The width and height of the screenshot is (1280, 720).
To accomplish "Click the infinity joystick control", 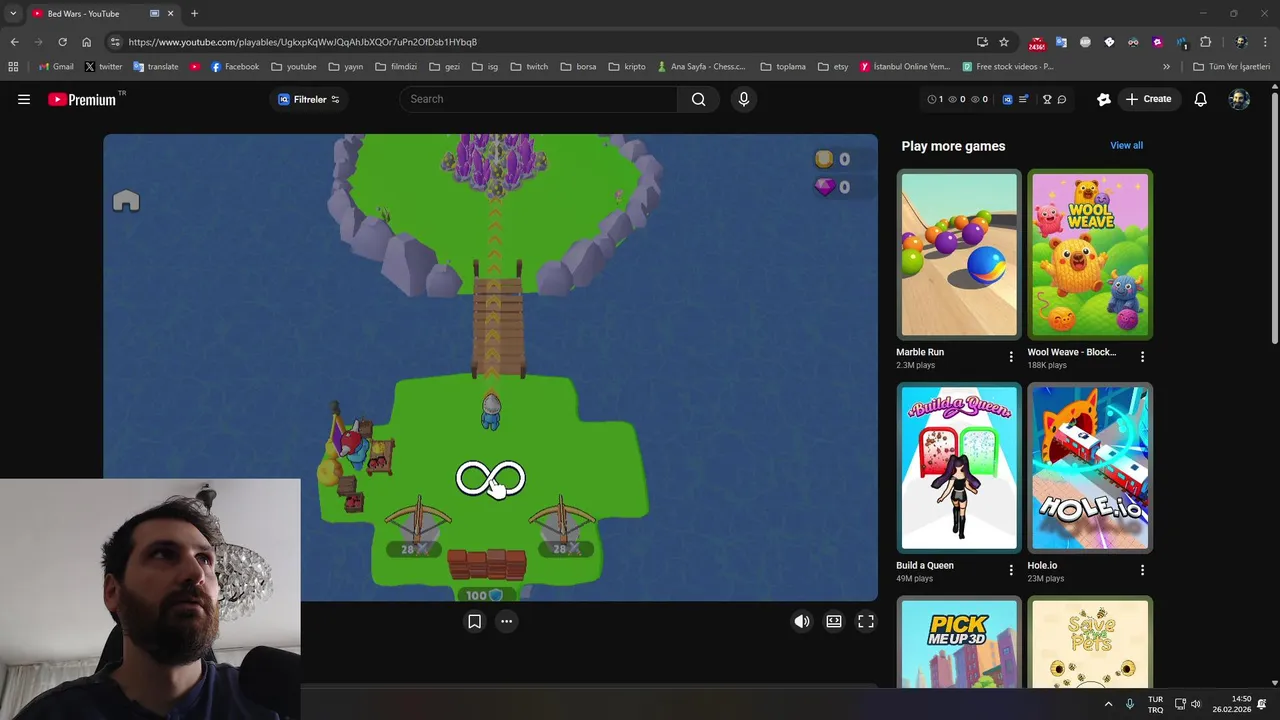I will pyautogui.click(x=490, y=479).
